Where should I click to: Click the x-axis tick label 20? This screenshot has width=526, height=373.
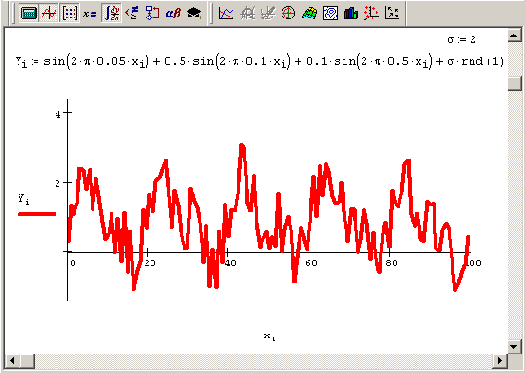[x=150, y=263]
